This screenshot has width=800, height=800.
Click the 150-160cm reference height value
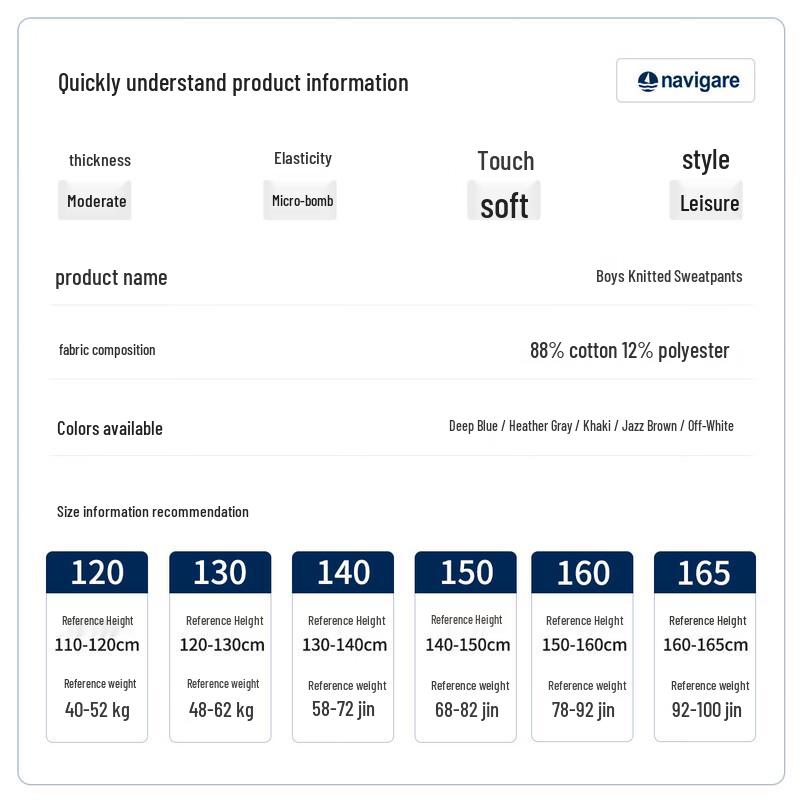click(x=584, y=645)
